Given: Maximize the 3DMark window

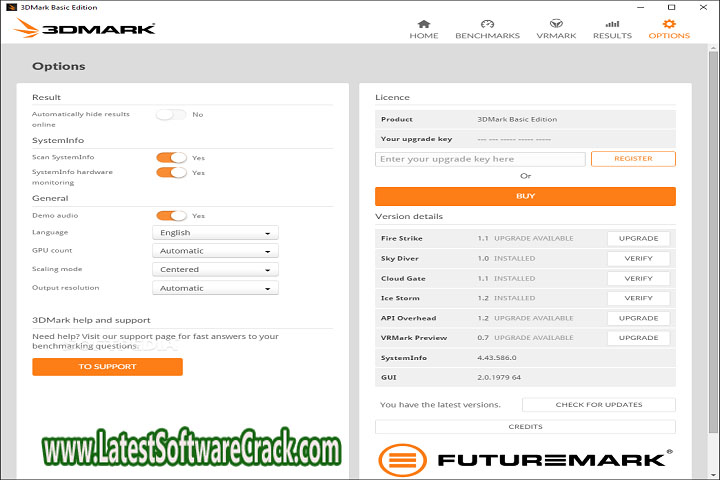Looking at the screenshot, I should [x=671, y=7].
